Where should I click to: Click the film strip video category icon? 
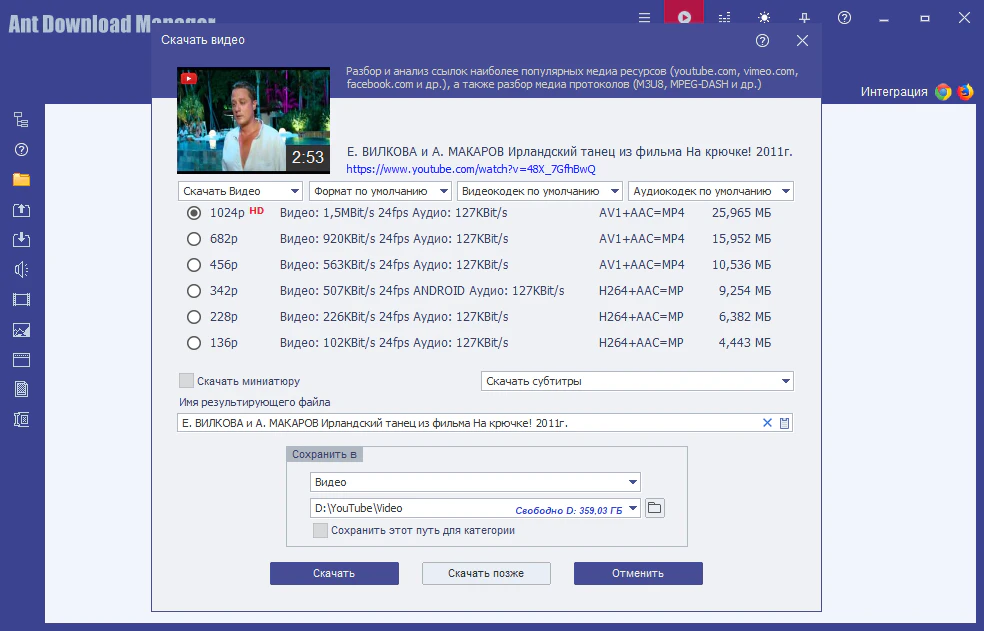(21, 299)
